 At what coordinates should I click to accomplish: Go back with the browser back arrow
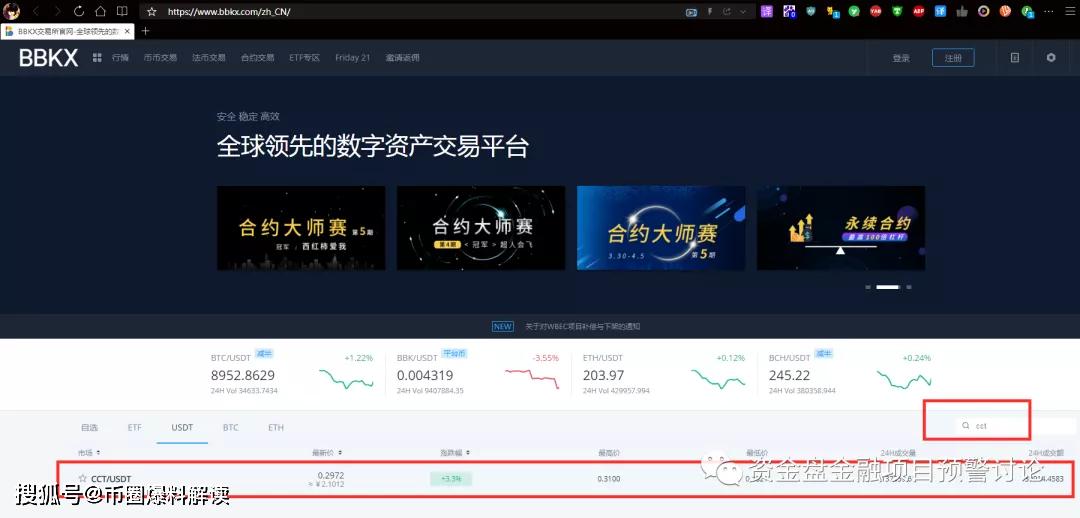(x=36, y=12)
